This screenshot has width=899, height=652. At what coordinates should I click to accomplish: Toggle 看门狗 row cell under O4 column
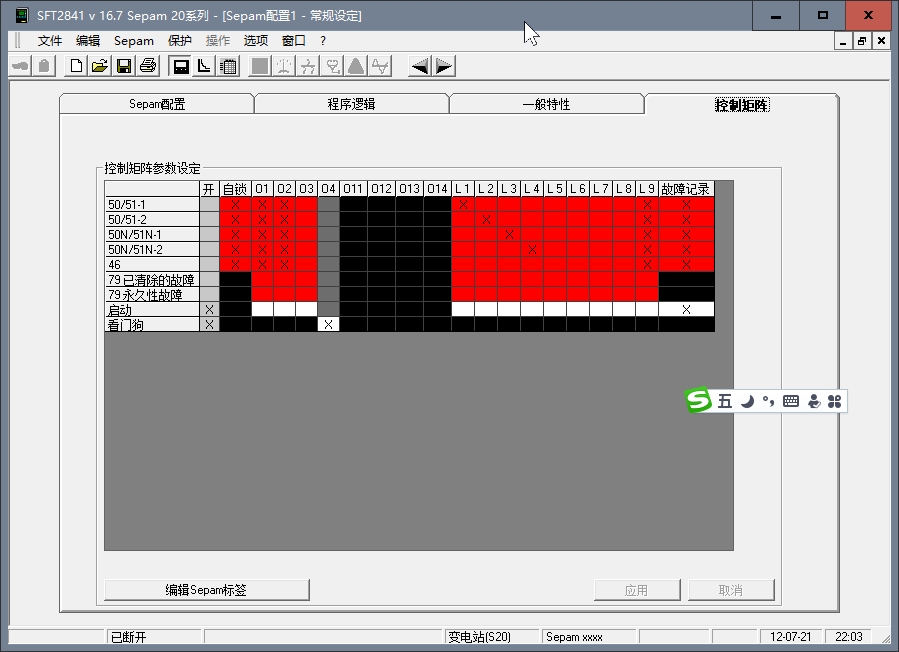tap(328, 324)
